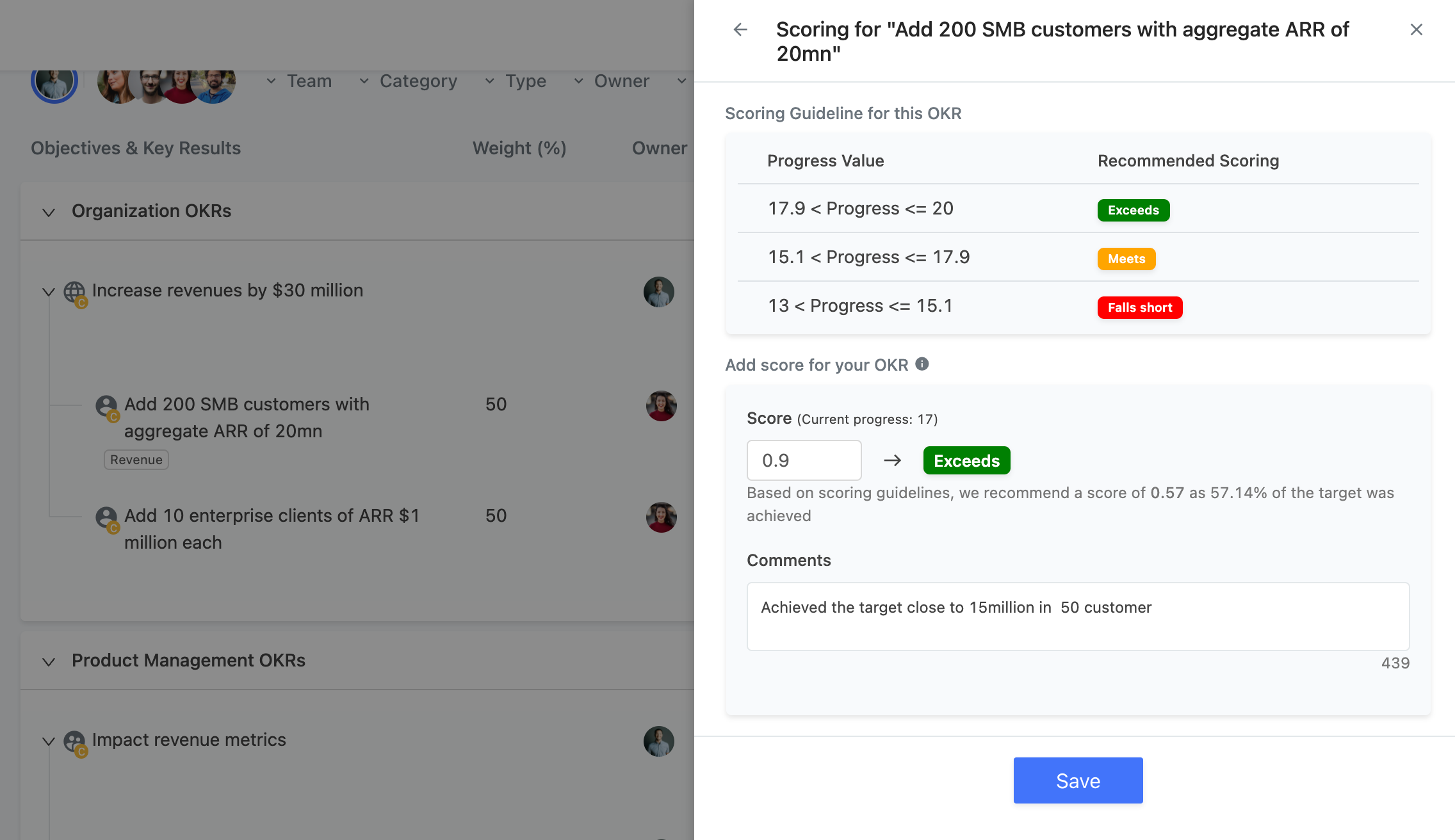Viewport: 1455px width, 840px height.
Task: Open Increase revenues by $30 million objective
Action: point(227,291)
